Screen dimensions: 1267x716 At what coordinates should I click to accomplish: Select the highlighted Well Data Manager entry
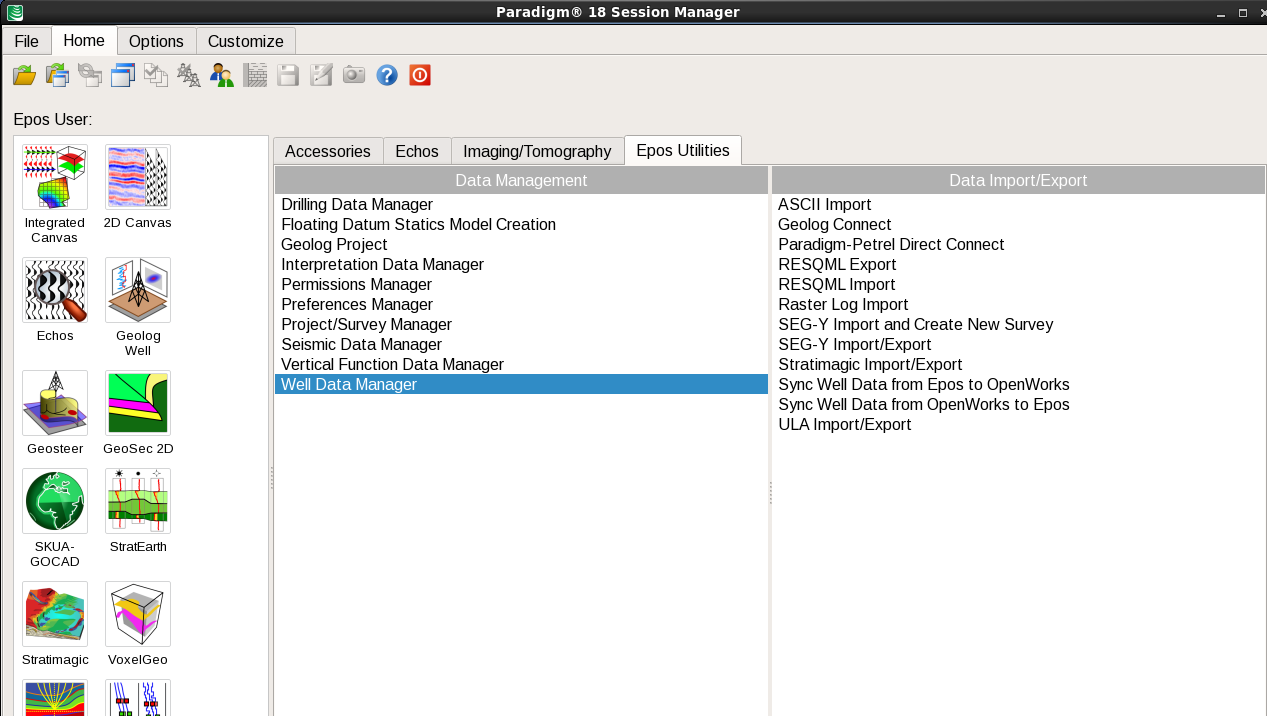pos(521,384)
